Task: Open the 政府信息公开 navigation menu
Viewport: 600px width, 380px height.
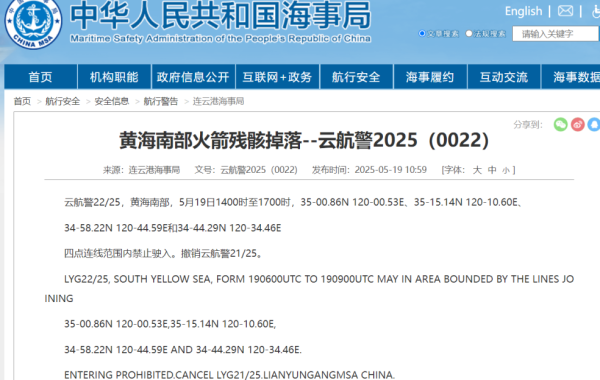Action: pos(193,77)
